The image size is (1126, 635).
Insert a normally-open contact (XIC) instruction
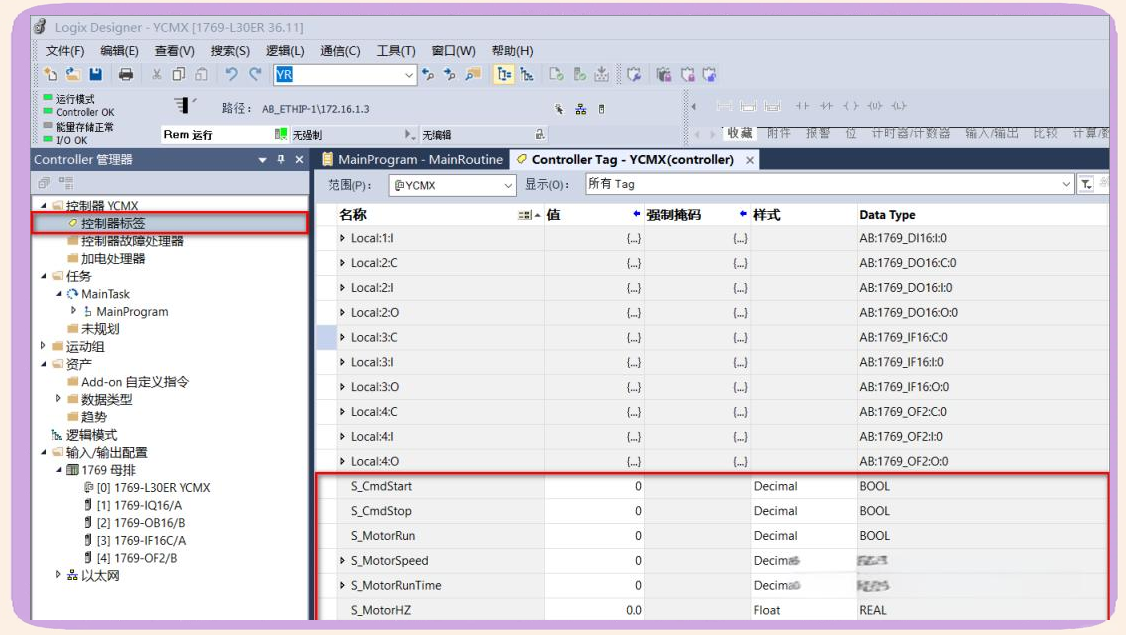coord(802,106)
